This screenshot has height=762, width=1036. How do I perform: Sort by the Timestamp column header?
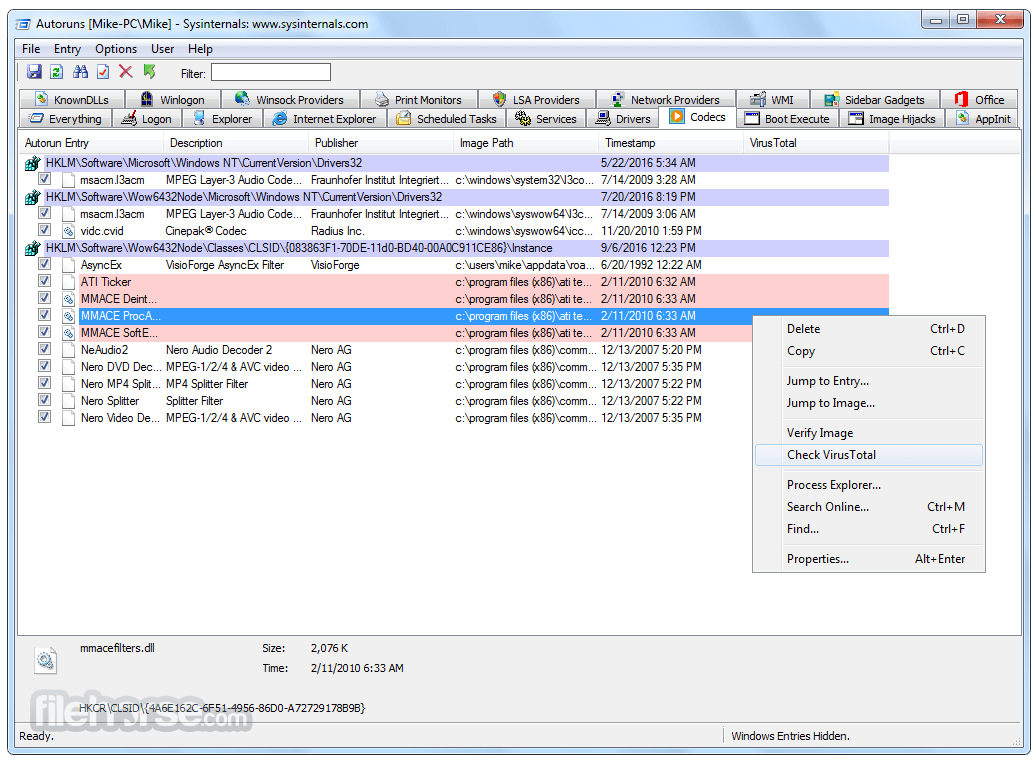click(671, 143)
